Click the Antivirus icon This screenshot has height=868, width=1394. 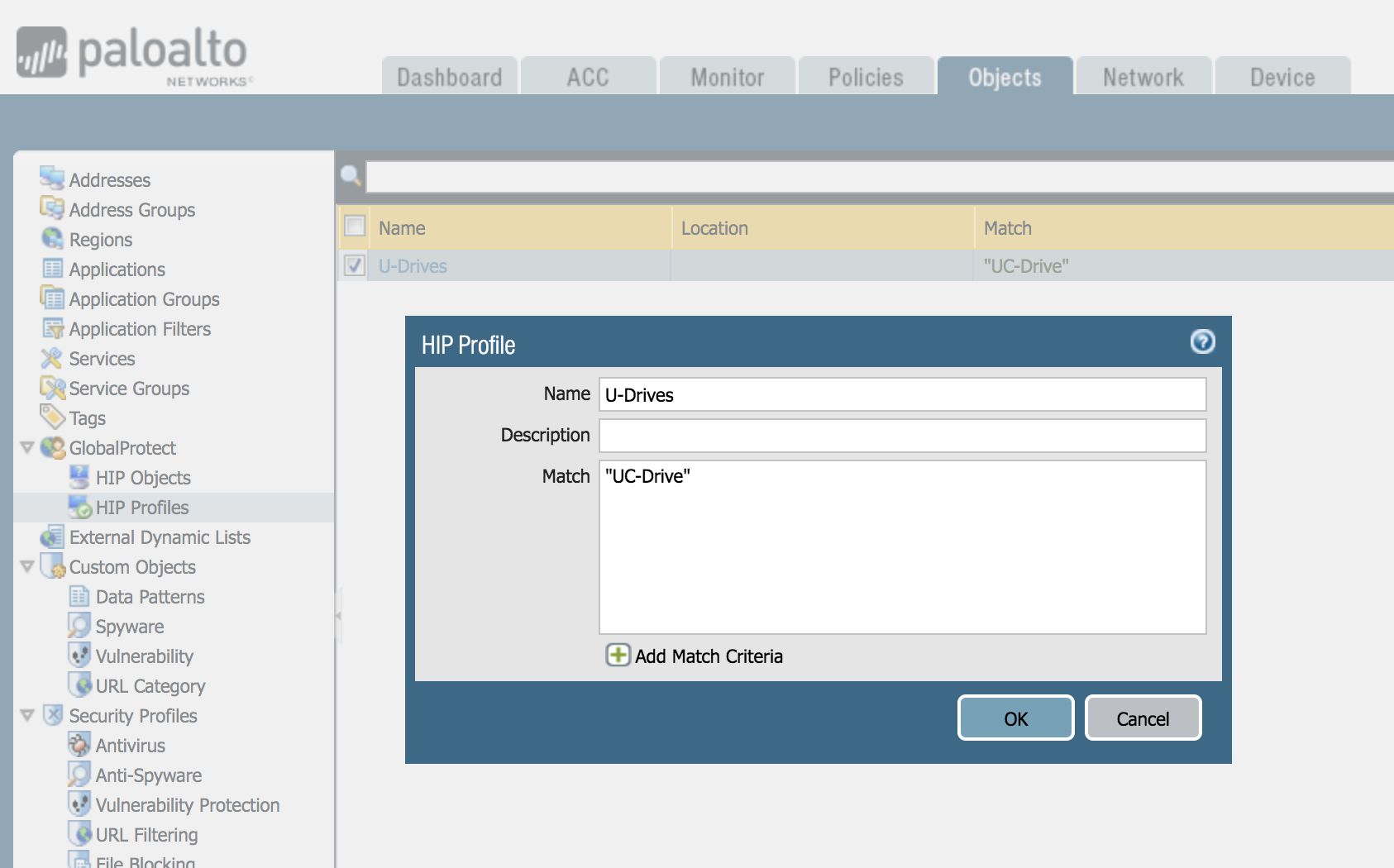(x=79, y=745)
